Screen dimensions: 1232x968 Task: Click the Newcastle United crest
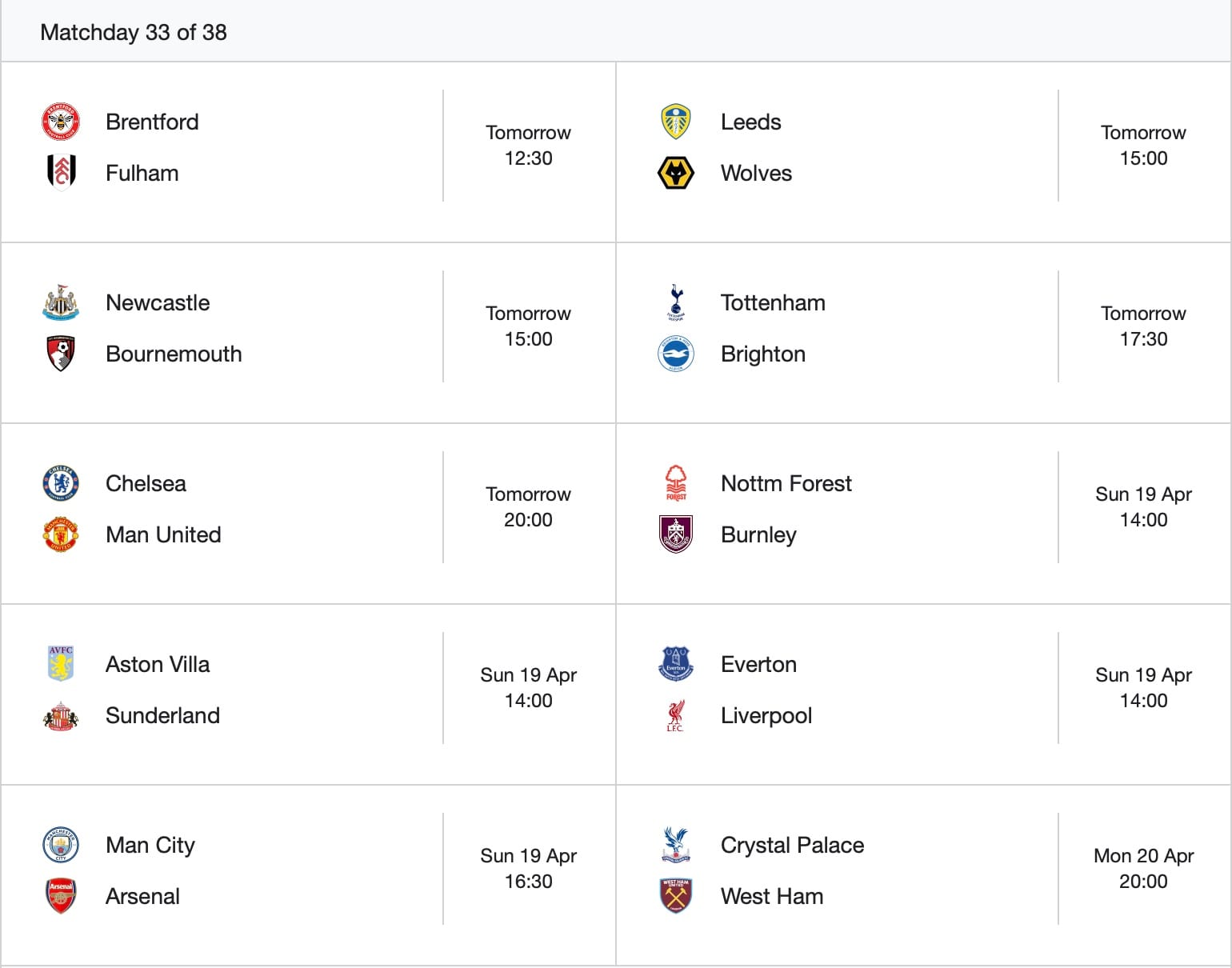[x=61, y=302]
